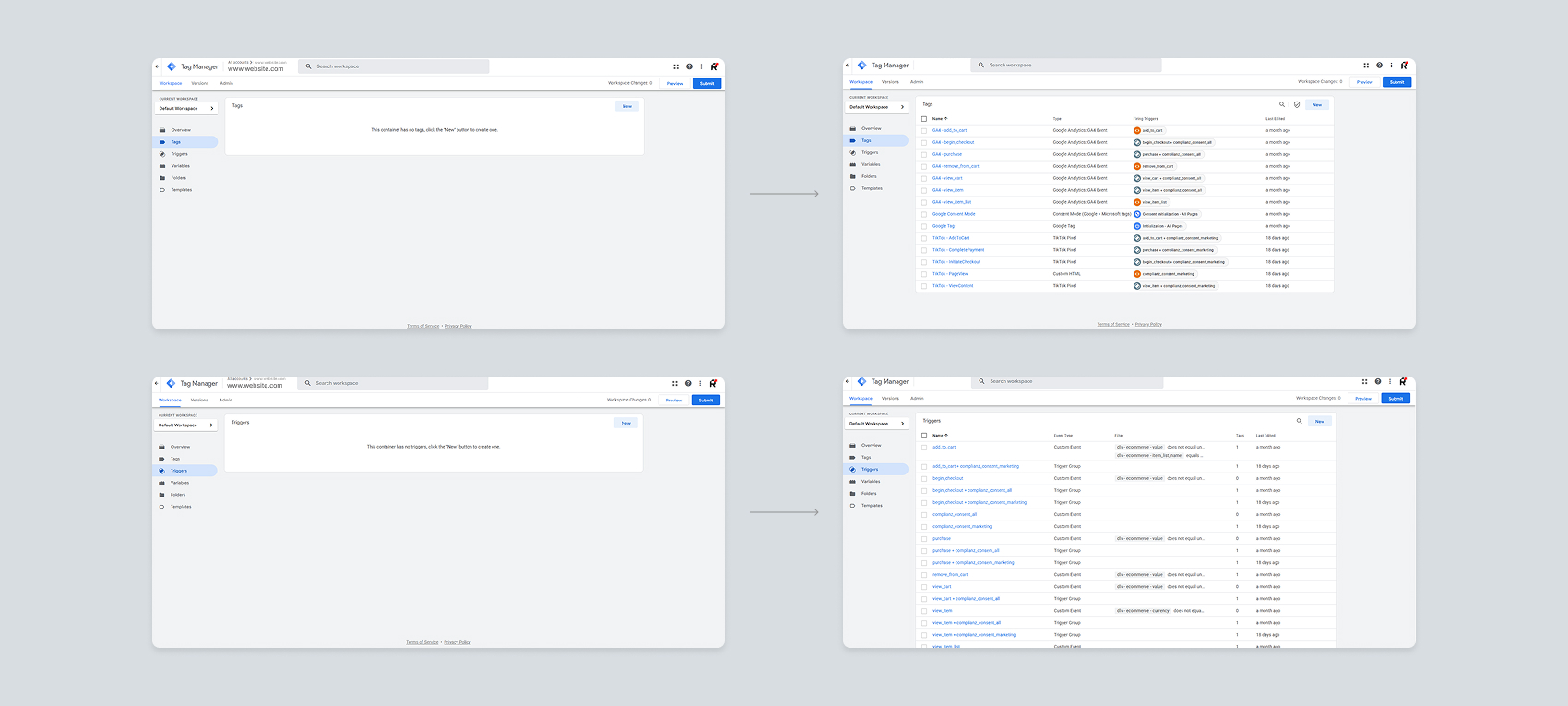The image size is (1568, 706).
Task: Click Terms of Service link in top-right window footer
Action: tap(1113, 325)
